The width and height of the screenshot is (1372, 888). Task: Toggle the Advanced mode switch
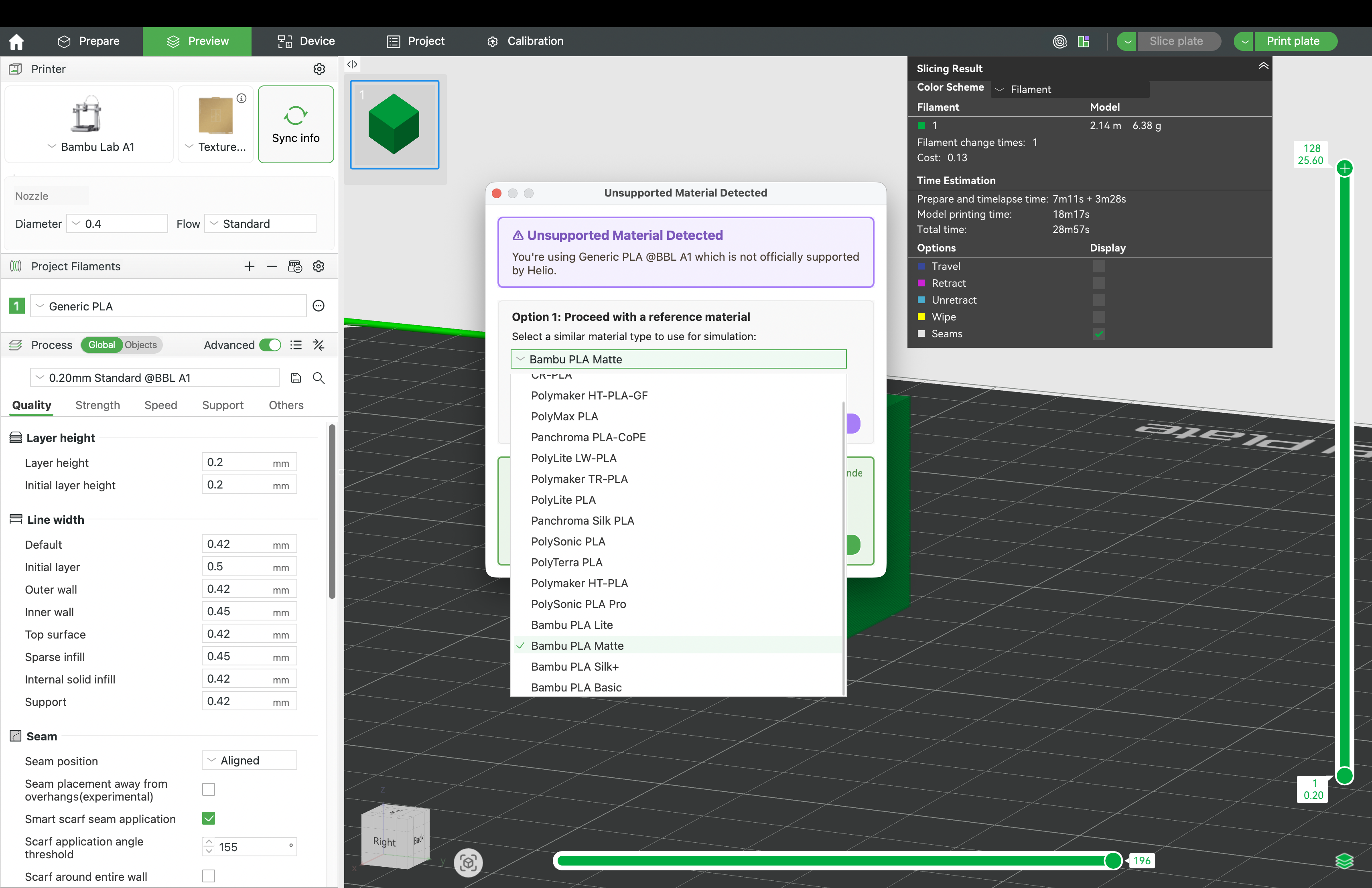coord(270,345)
